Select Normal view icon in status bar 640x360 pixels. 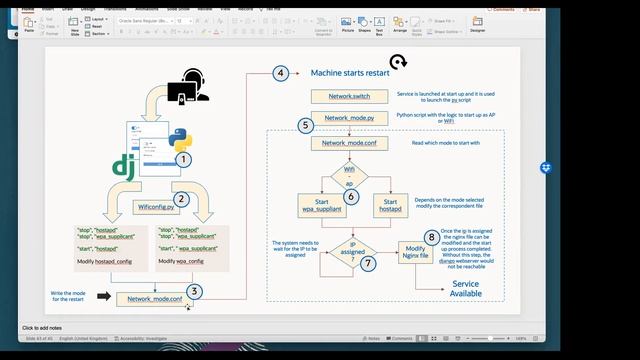[422, 338]
